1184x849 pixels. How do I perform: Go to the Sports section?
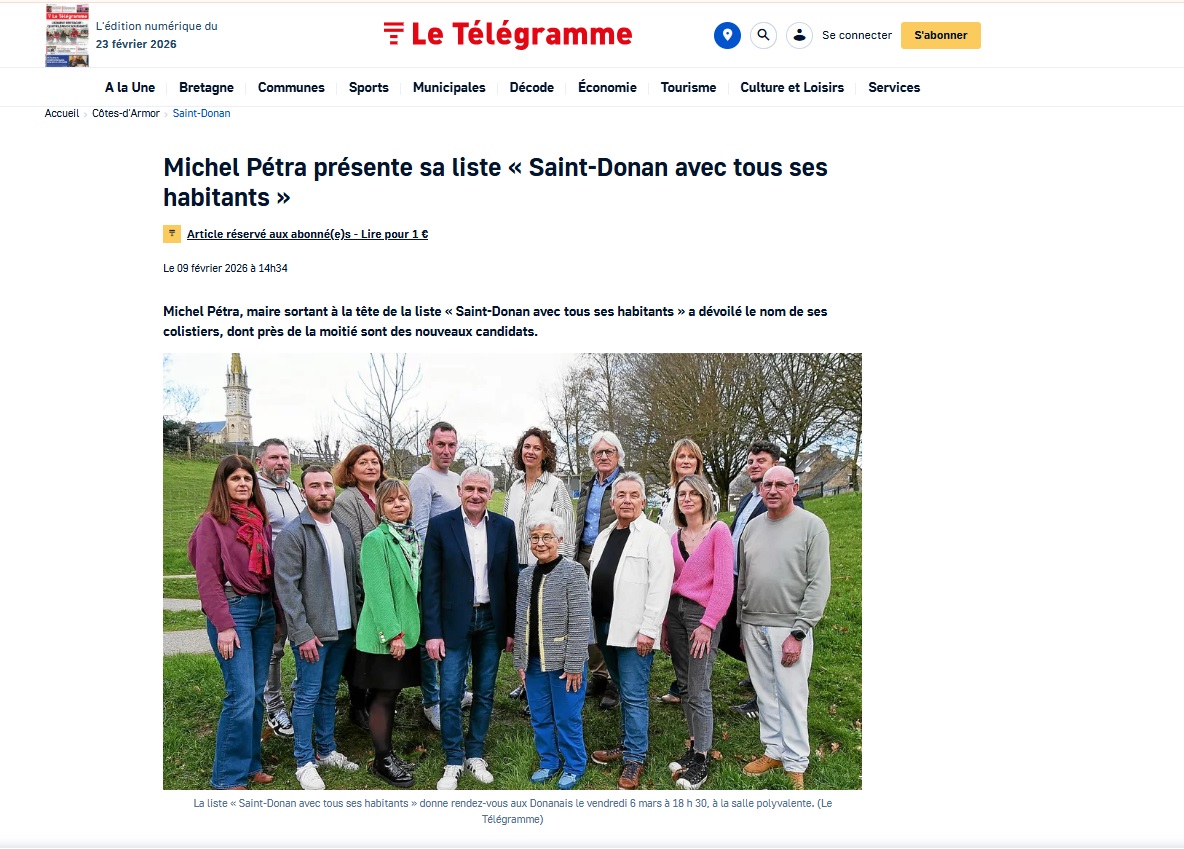point(368,88)
